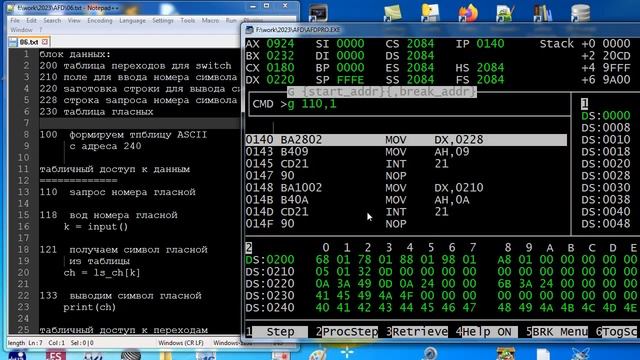Open the green map-like desktop shortcut
The image size is (640, 360).
(x=393, y=13)
